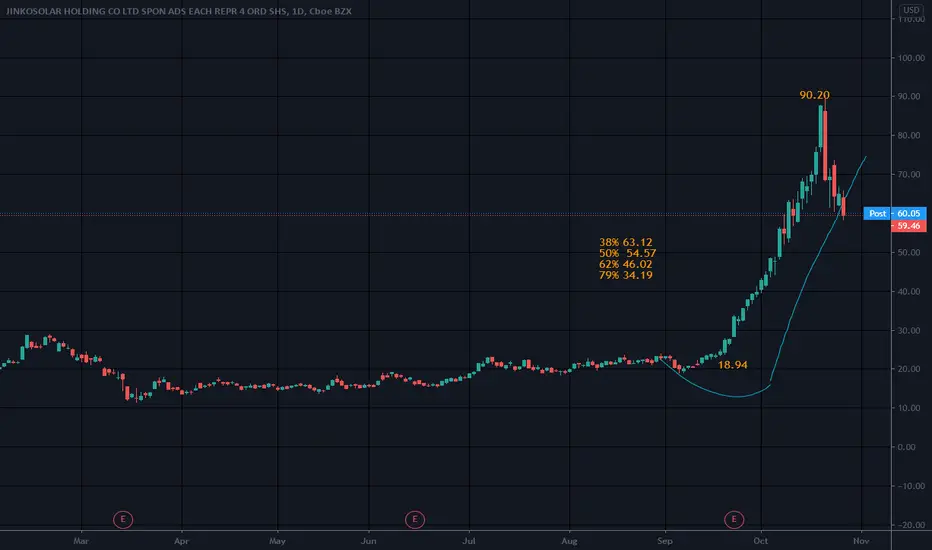The width and height of the screenshot is (932, 550).
Task: Select the 18.94 low price annotation
Action: coord(732,365)
